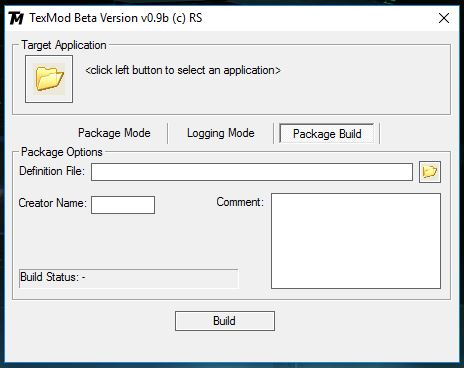Click the 'Comment:' label
Viewport: 464px width, 368px height.
coord(240,202)
